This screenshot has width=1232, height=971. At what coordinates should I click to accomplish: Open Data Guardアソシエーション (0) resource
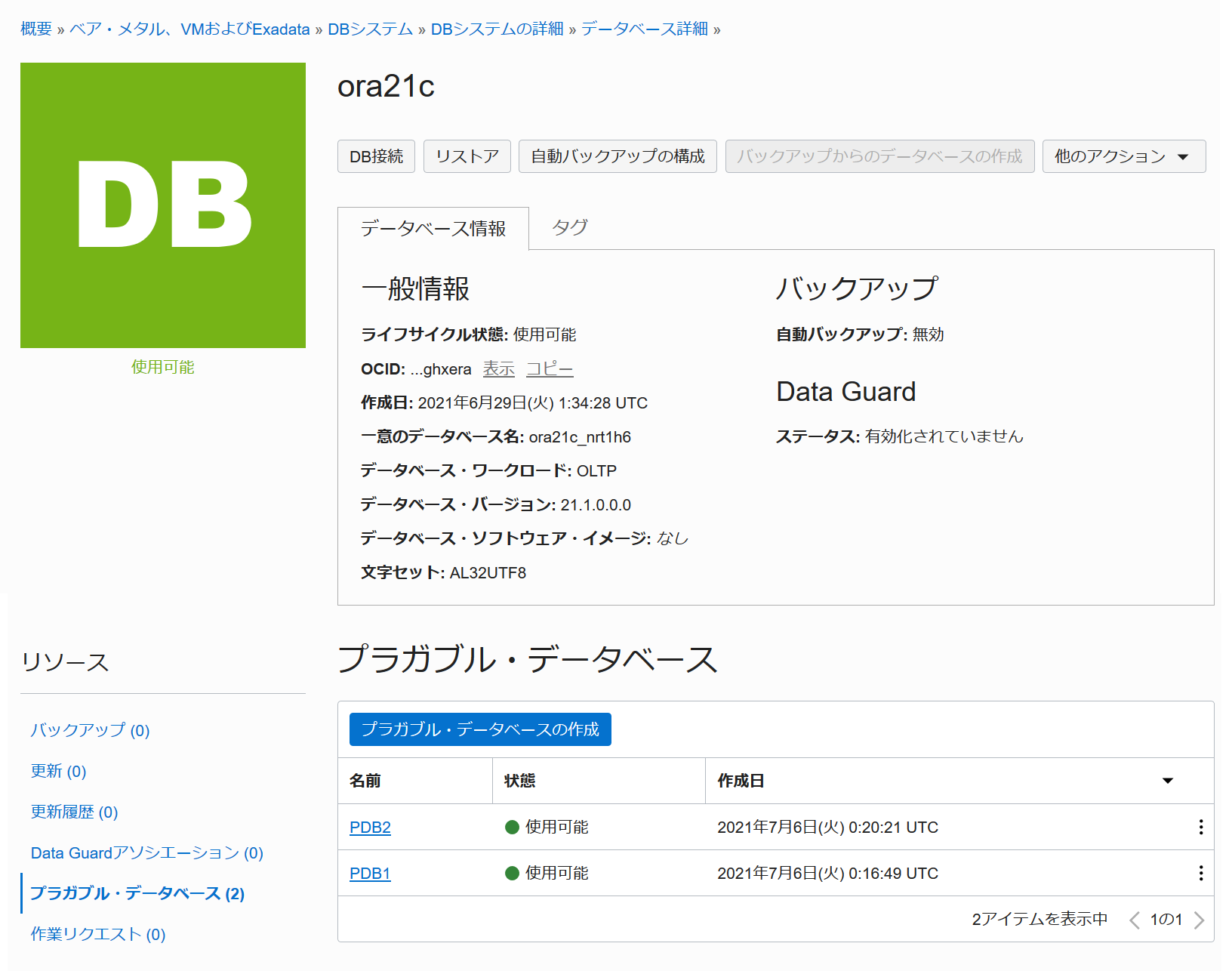click(x=146, y=852)
